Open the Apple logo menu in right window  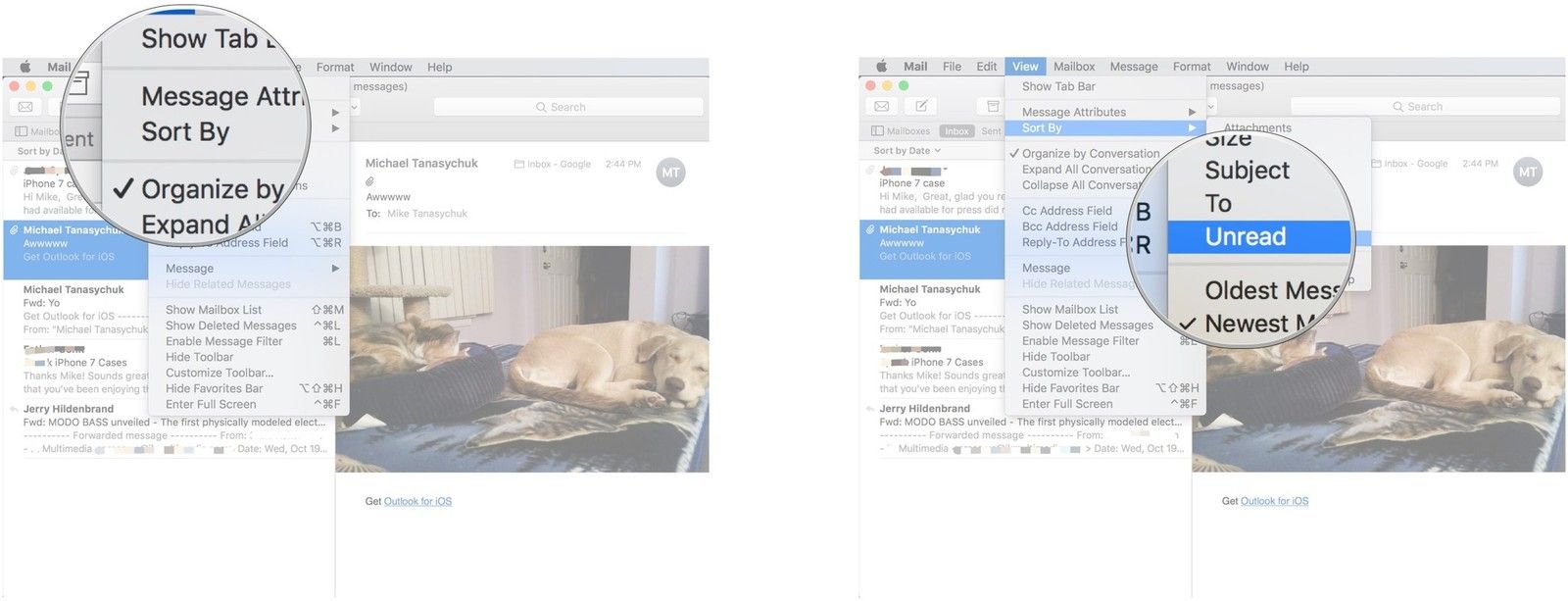(x=881, y=67)
